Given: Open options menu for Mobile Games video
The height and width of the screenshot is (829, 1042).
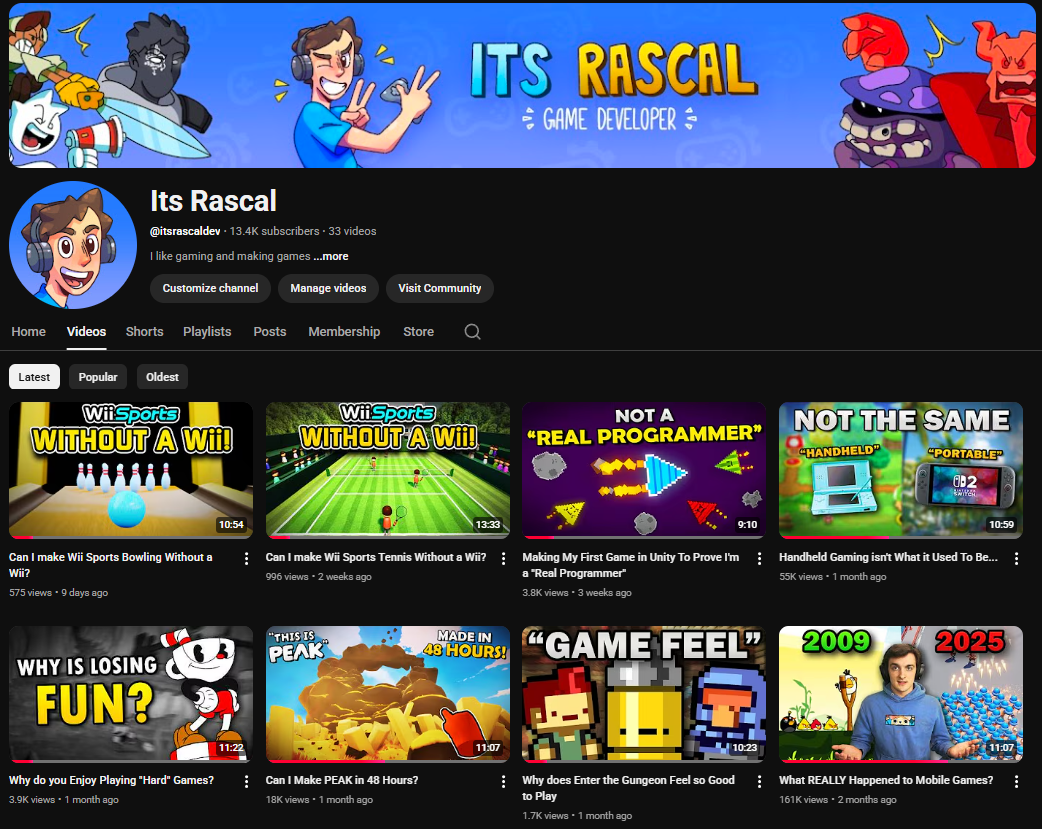Looking at the screenshot, I should tap(1016, 782).
